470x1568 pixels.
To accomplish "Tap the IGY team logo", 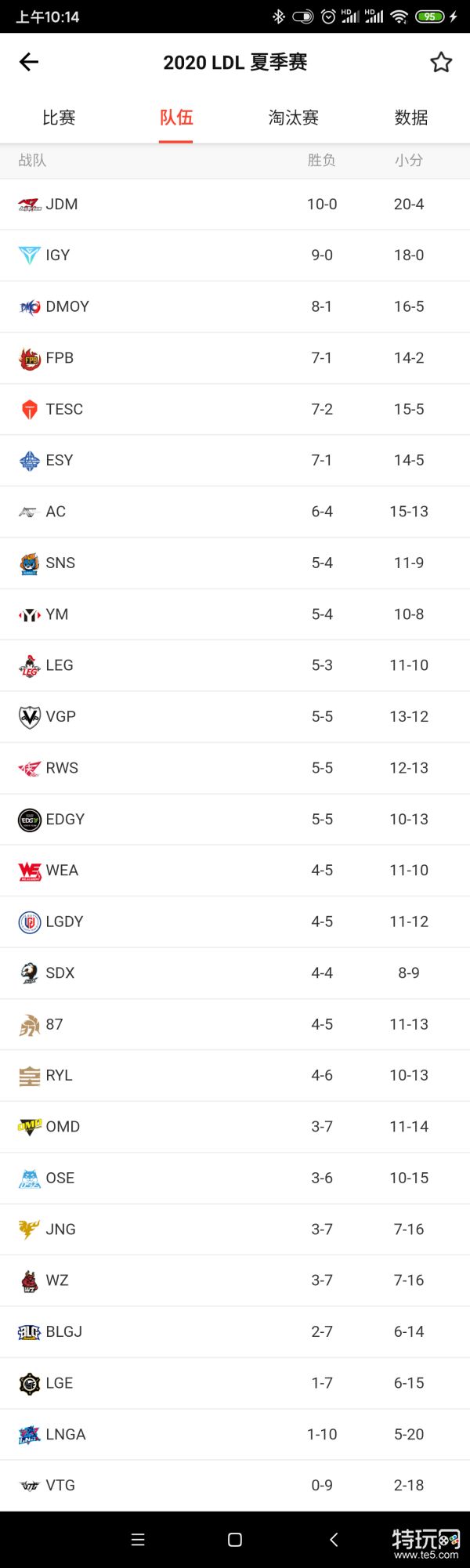I will [x=29, y=255].
